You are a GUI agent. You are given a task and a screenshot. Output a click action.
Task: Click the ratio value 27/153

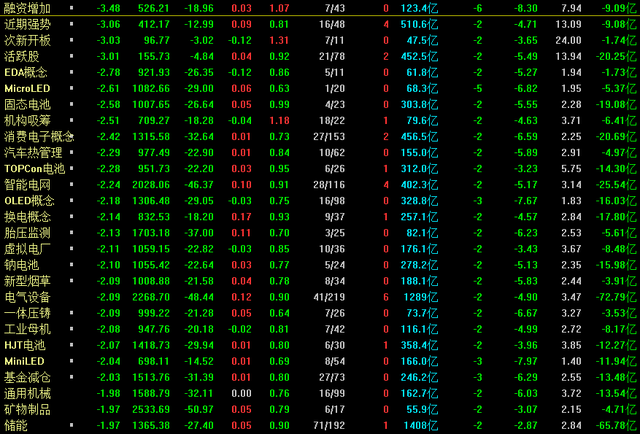(x=329, y=137)
